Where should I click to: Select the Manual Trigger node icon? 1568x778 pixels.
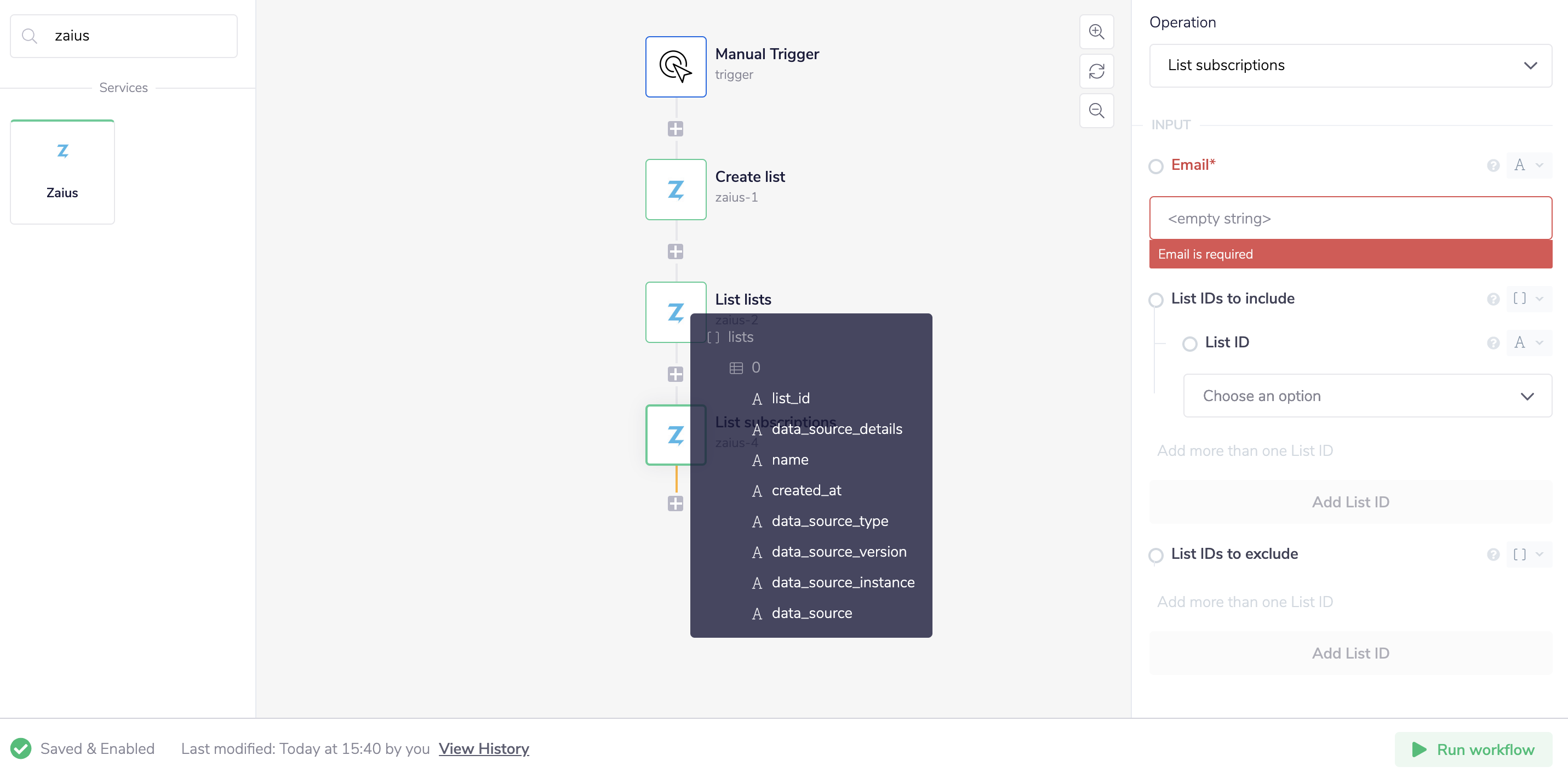(676, 66)
